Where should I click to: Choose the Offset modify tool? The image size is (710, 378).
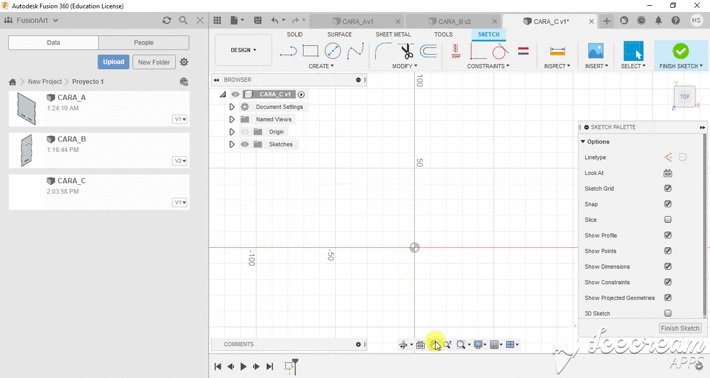tap(428, 51)
